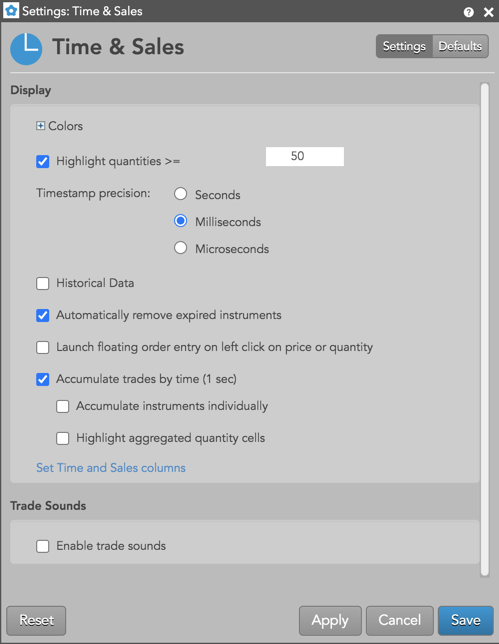
Task: Switch to the Settings tab
Action: pyautogui.click(x=404, y=46)
